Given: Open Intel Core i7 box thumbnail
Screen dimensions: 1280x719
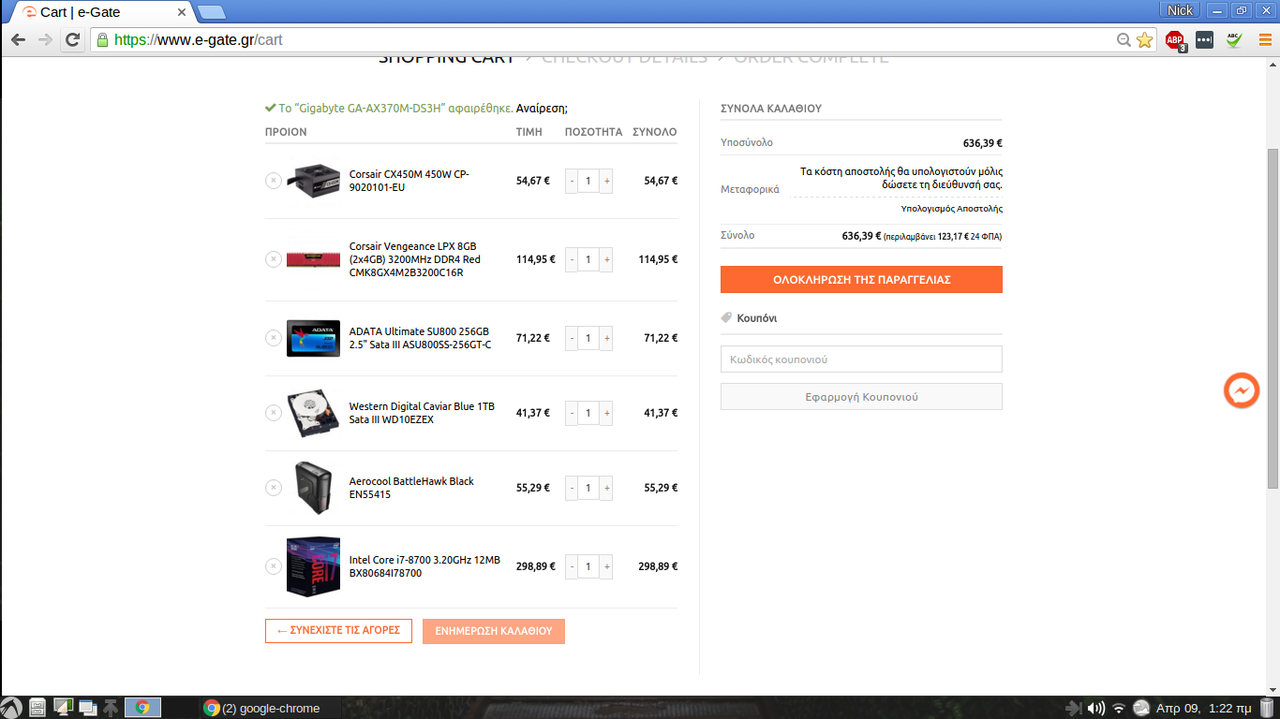Looking at the screenshot, I should click(x=313, y=566).
